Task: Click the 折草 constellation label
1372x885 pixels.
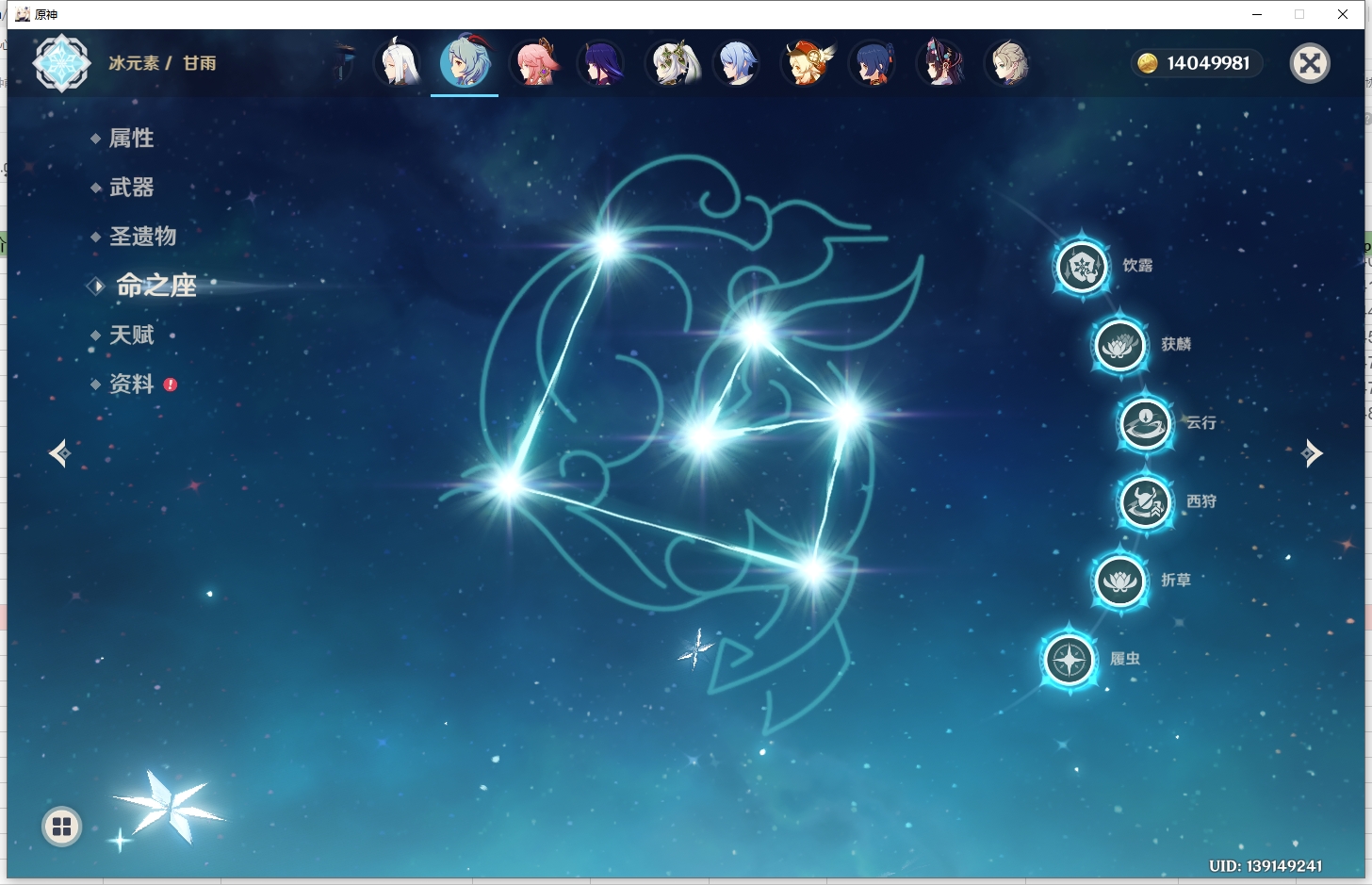Action: 1176,580
